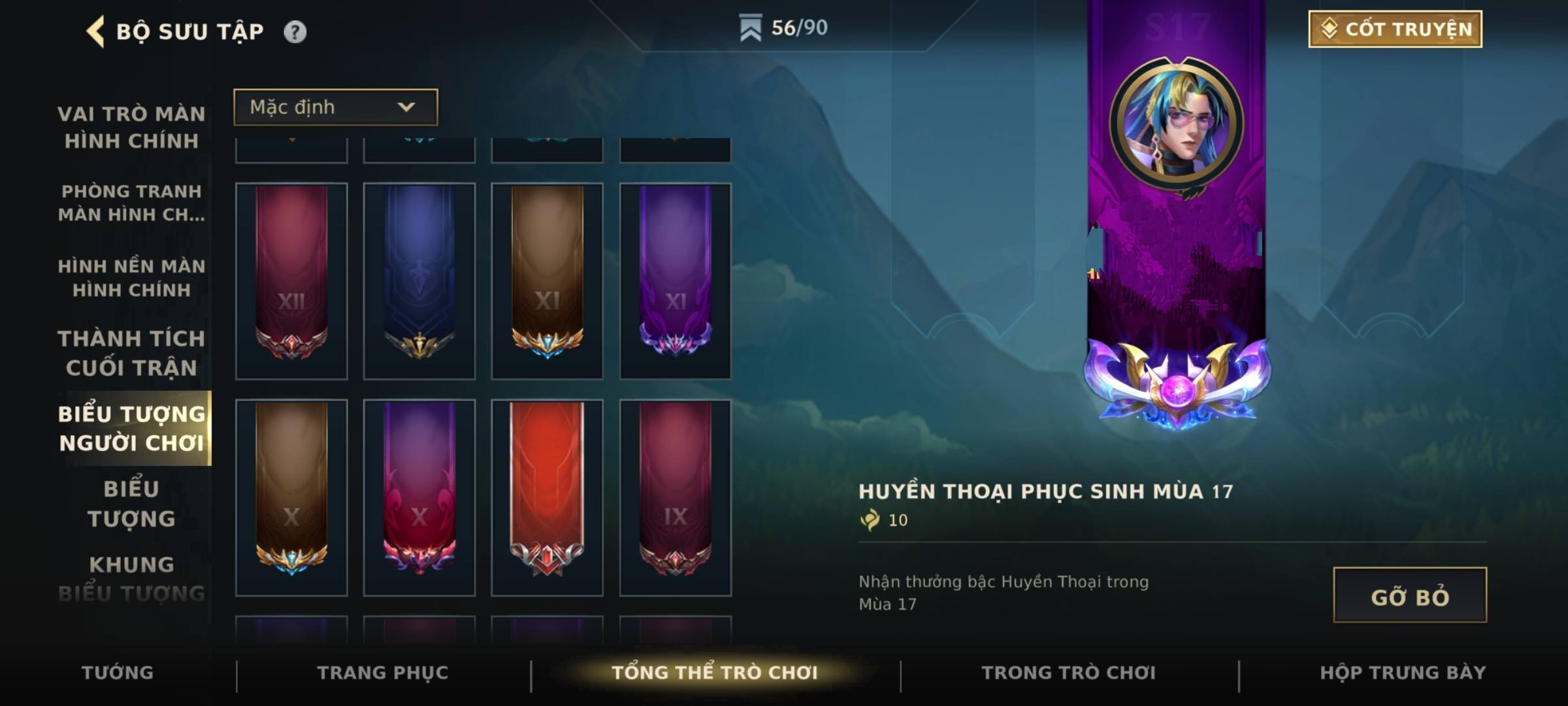Image resolution: width=1568 pixels, height=706 pixels.
Task: Switch to Khung Biểu Tượng category
Action: tap(131, 579)
